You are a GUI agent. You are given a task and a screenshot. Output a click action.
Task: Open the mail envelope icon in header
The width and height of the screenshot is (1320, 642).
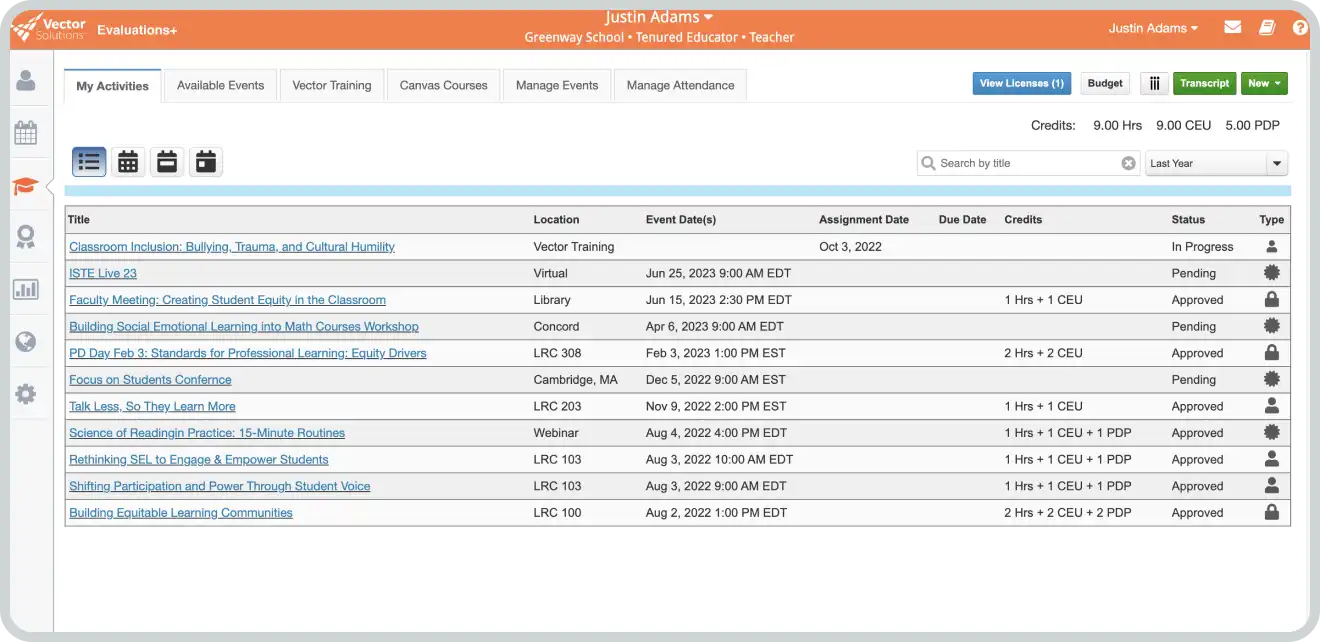coord(1233,28)
